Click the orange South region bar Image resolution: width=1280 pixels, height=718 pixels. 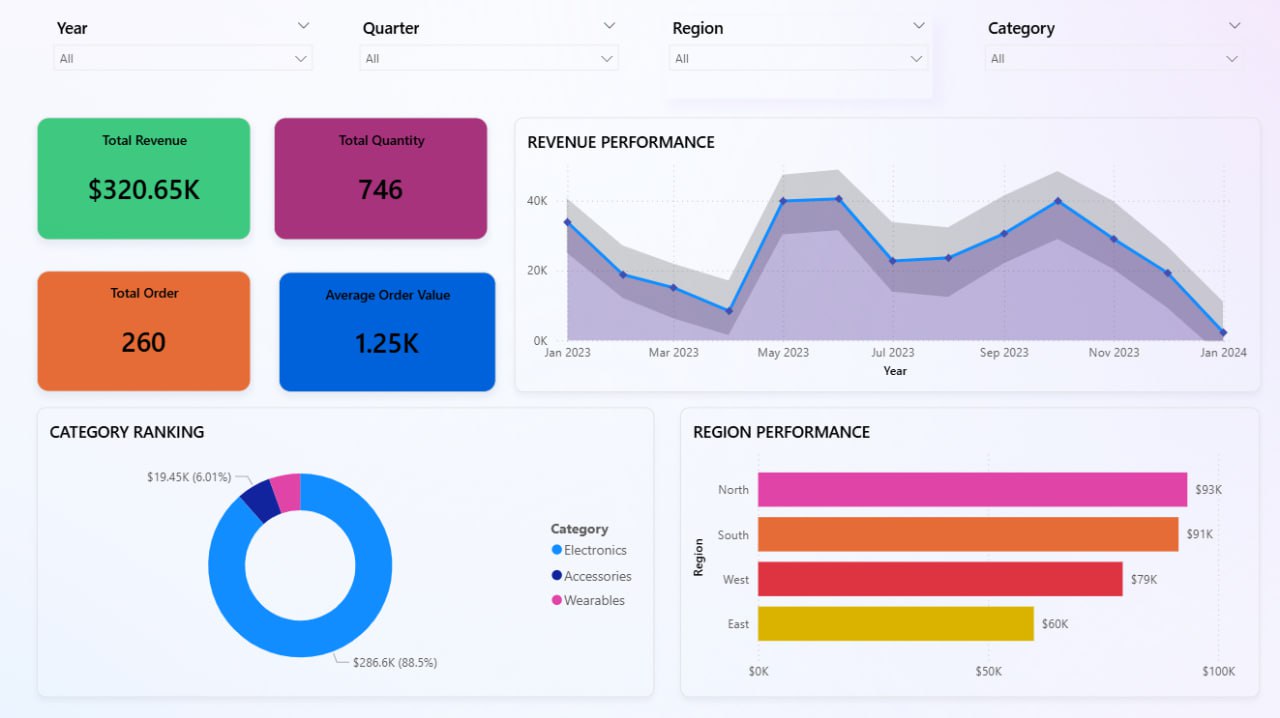click(967, 534)
